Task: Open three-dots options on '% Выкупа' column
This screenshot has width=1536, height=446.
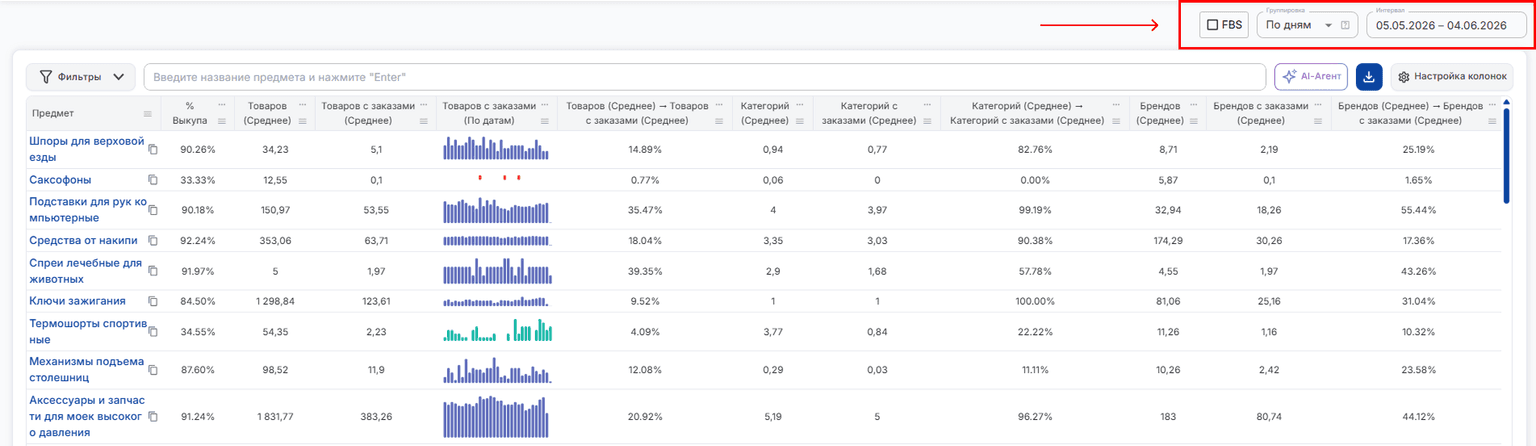Action: pyautogui.click(x=222, y=105)
